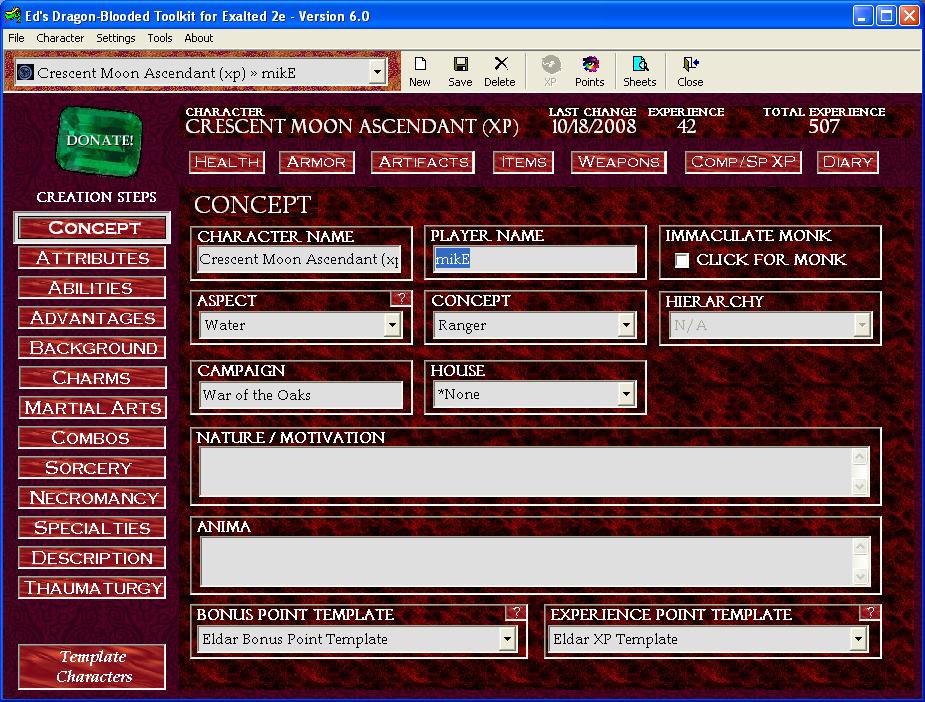Click the Anima scrollbar down arrow
925x702 pixels.
pyautogui.click(x=860, y=576)
